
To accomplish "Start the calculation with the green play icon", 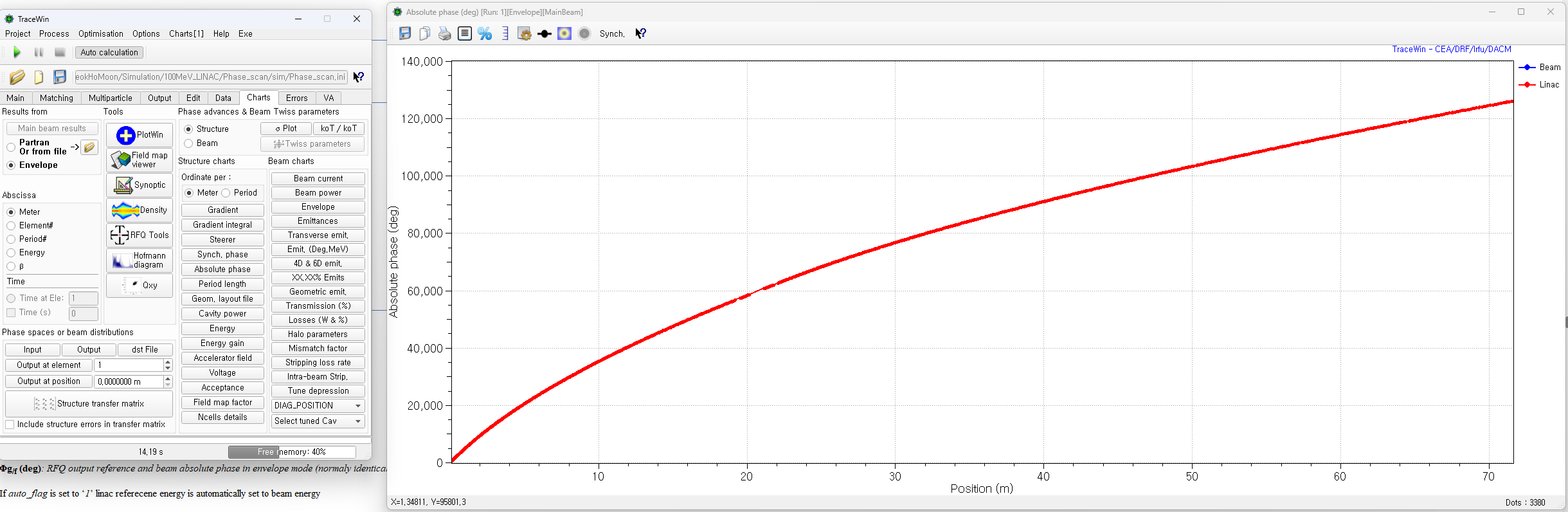I will coord(17,53).
